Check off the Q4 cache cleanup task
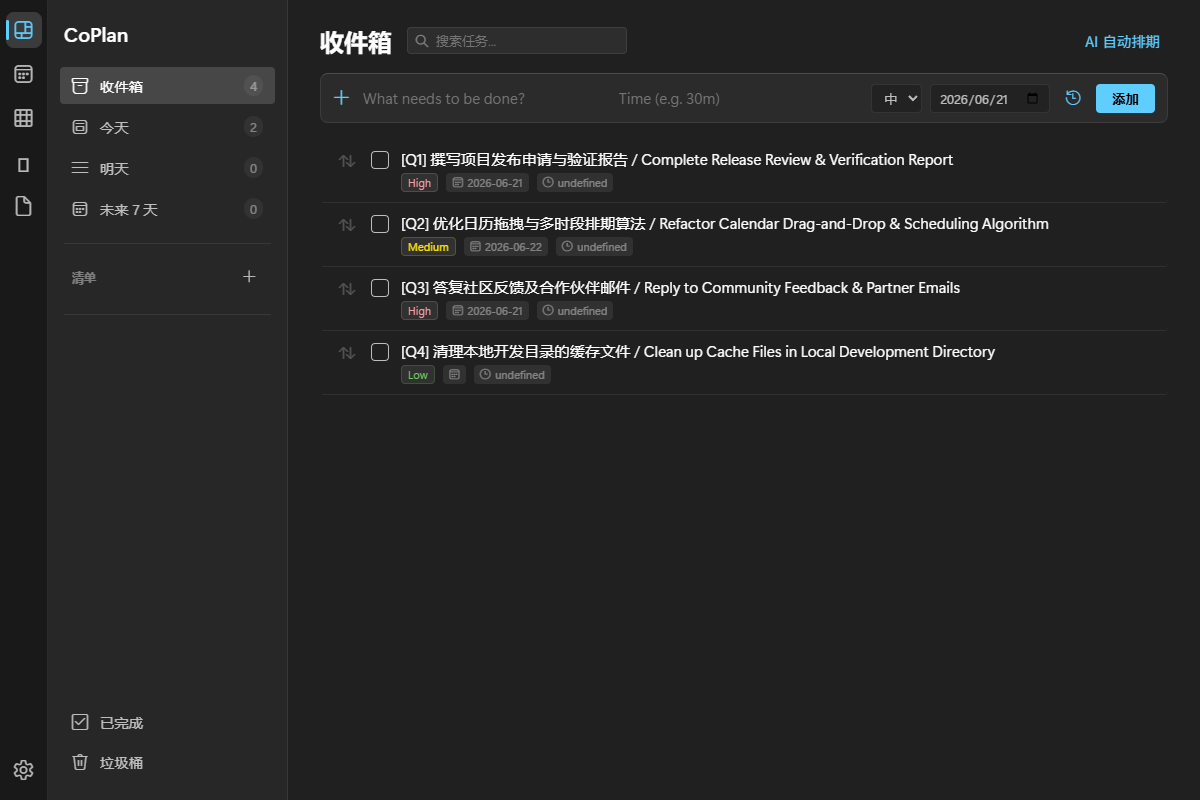Screen dimensions: 1200x800 click(380, 352)
